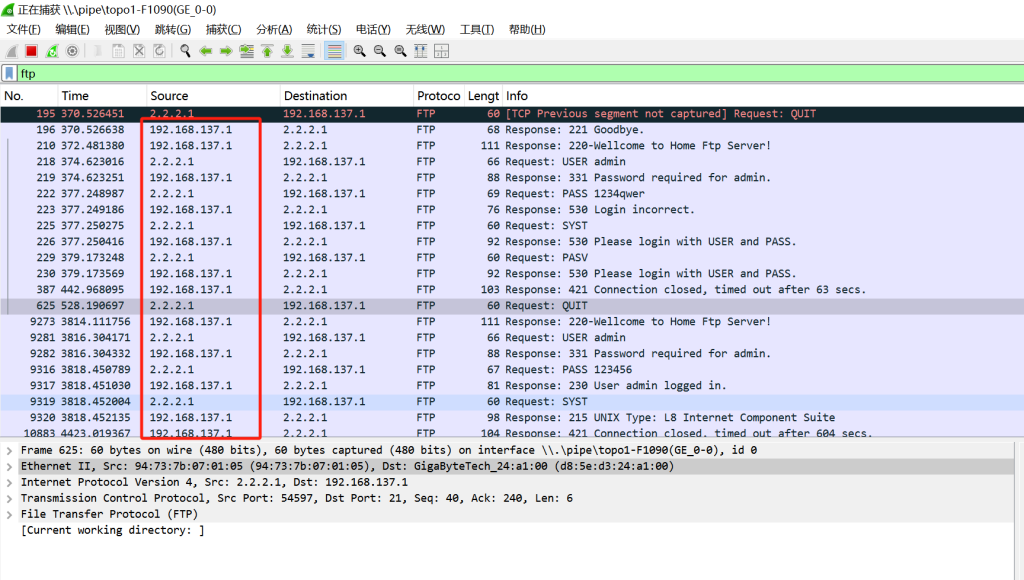
Task: Click the start capture shark fin icon
Action: (11, 51)
